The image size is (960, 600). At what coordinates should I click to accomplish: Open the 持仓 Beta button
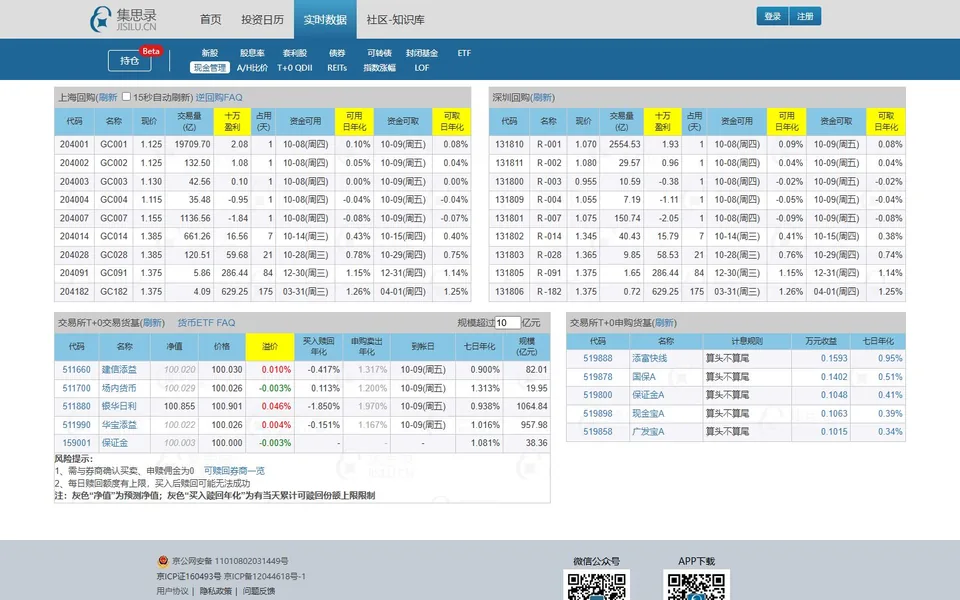tap(130, 61)
